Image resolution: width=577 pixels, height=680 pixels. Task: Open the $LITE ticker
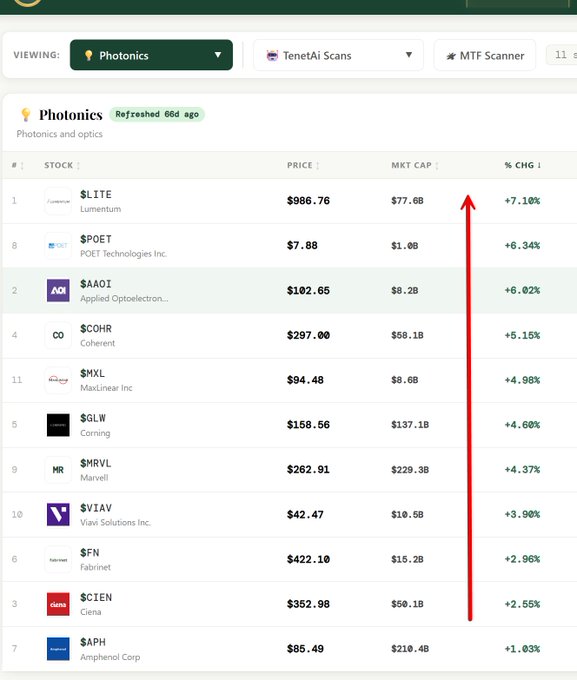(x=96, y=194)
